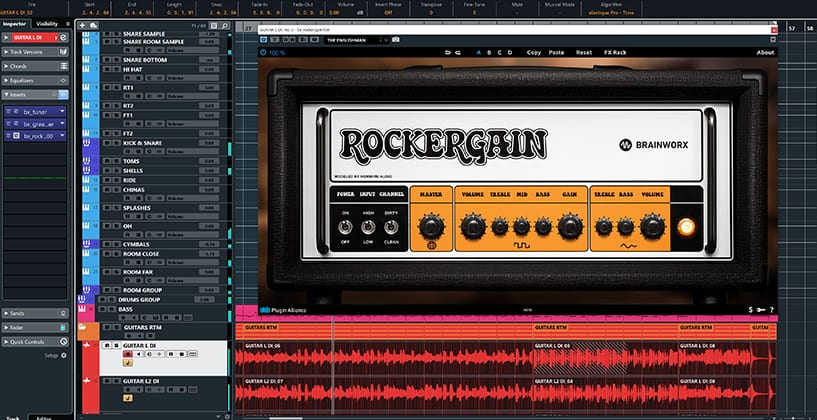Click the dollar sign icon in plugin footer

pyautogui.click(x=751, y=310)
